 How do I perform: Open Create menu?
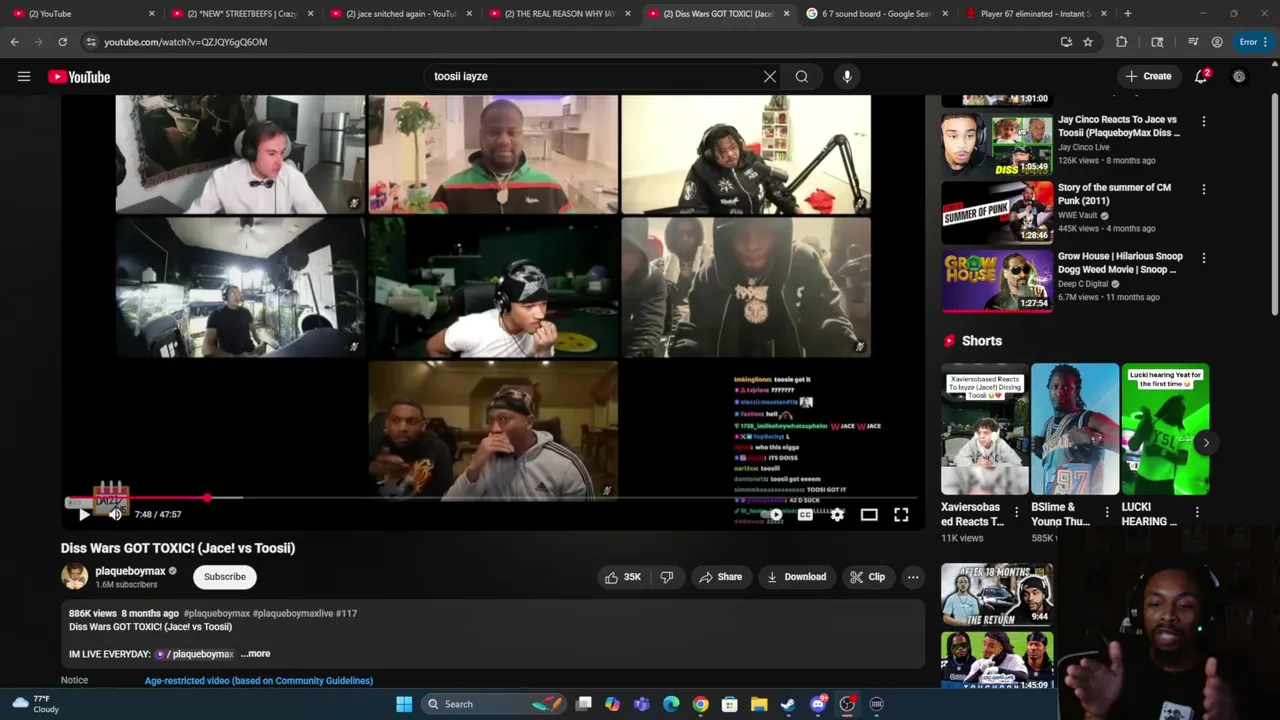1148,77
